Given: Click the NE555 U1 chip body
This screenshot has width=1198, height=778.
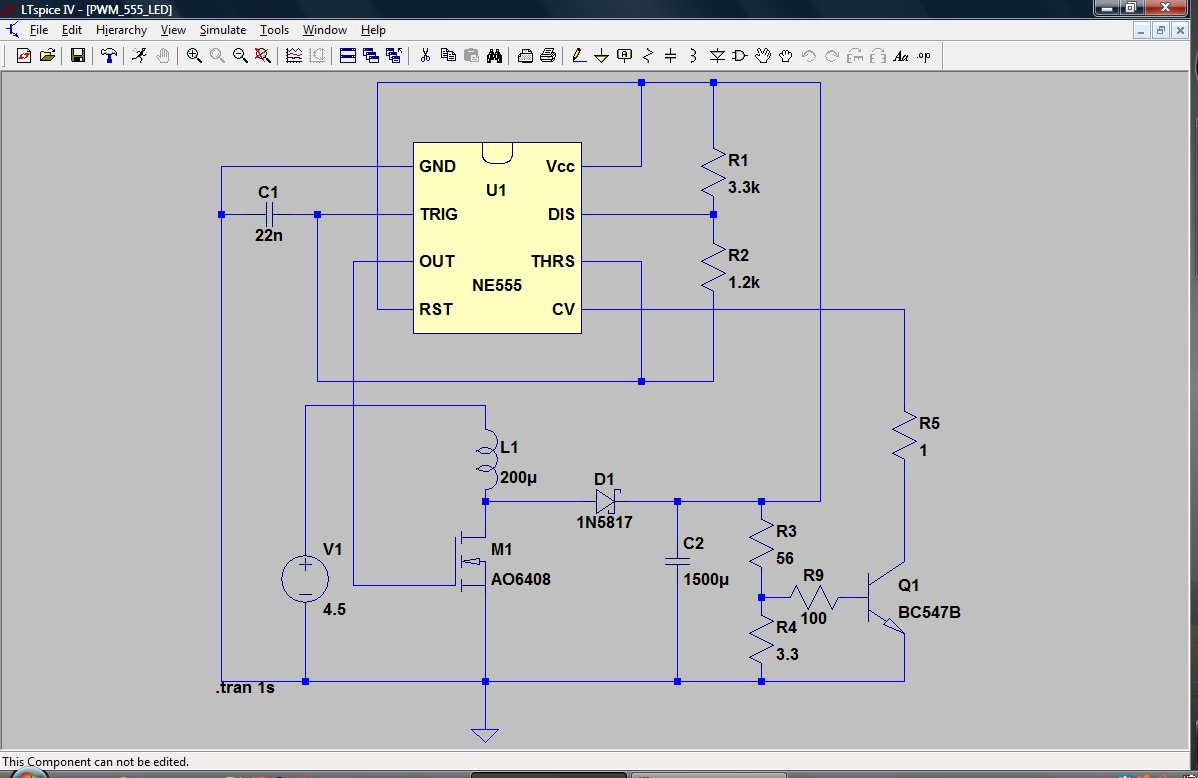Looking at the screenshot, I should pos(497,238).
